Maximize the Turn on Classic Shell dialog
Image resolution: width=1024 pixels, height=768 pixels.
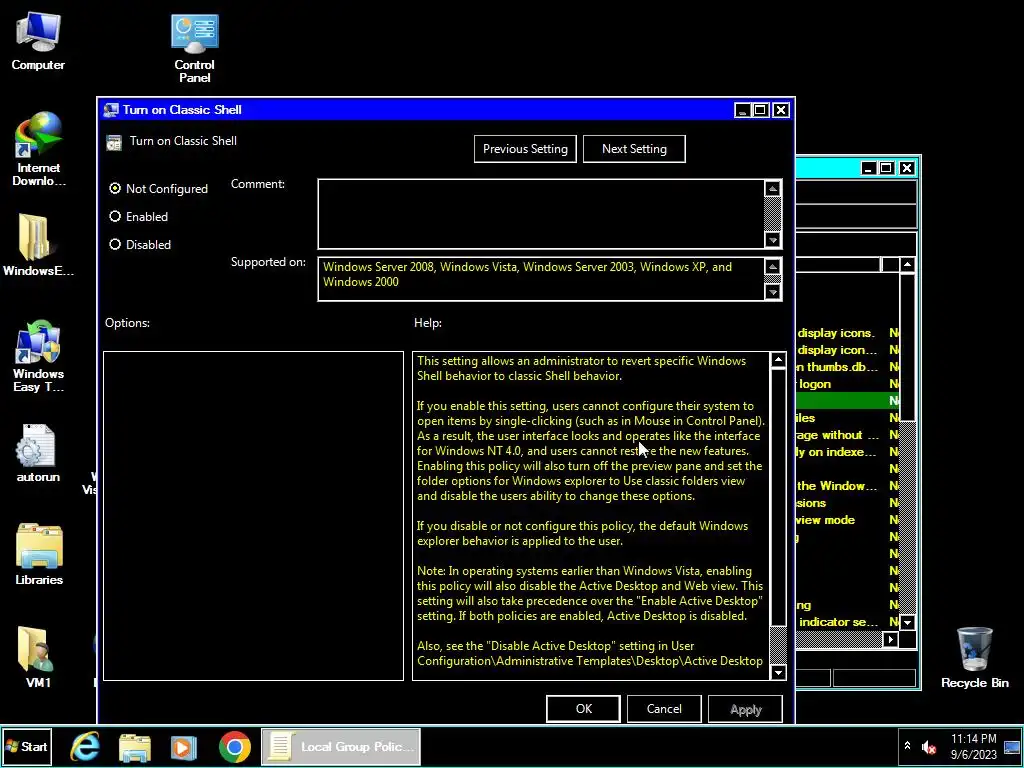(x=760, y=110)
